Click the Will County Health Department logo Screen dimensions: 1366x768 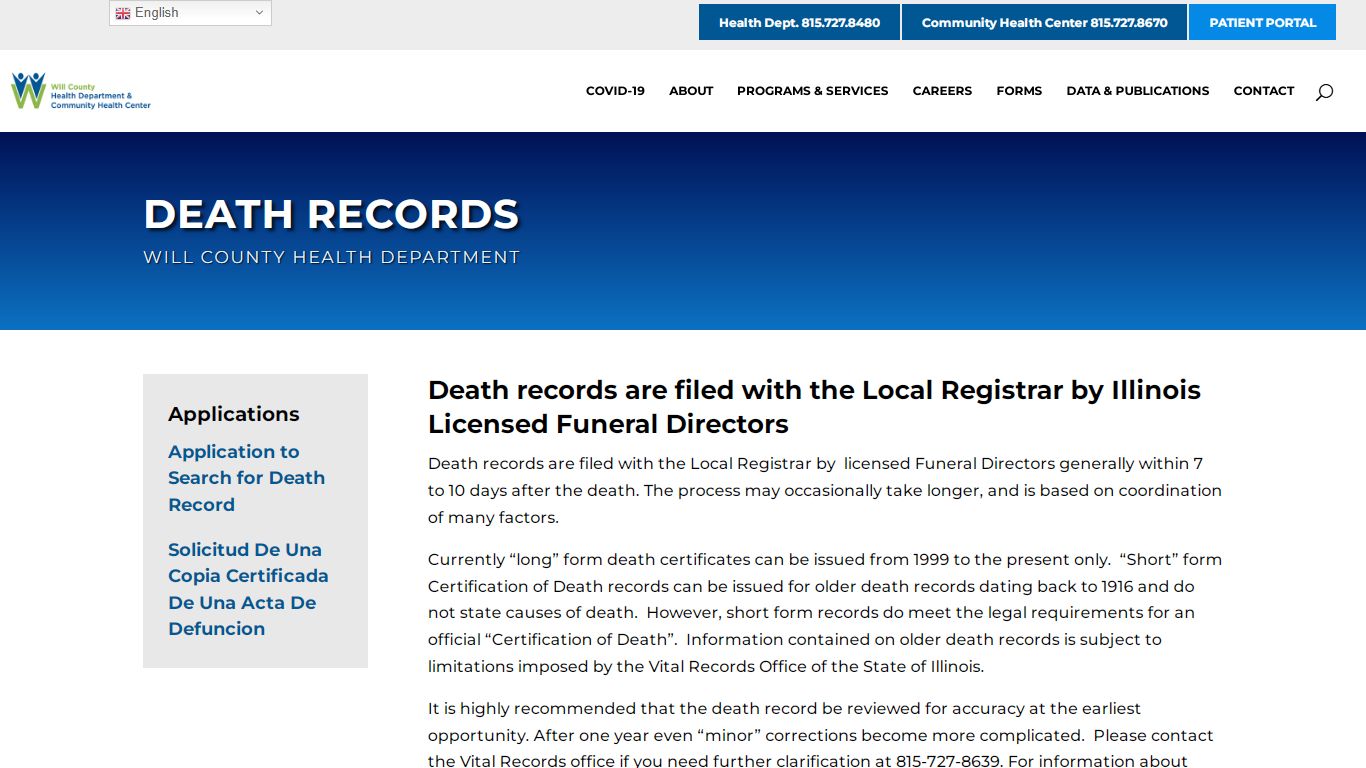[81, 91]
